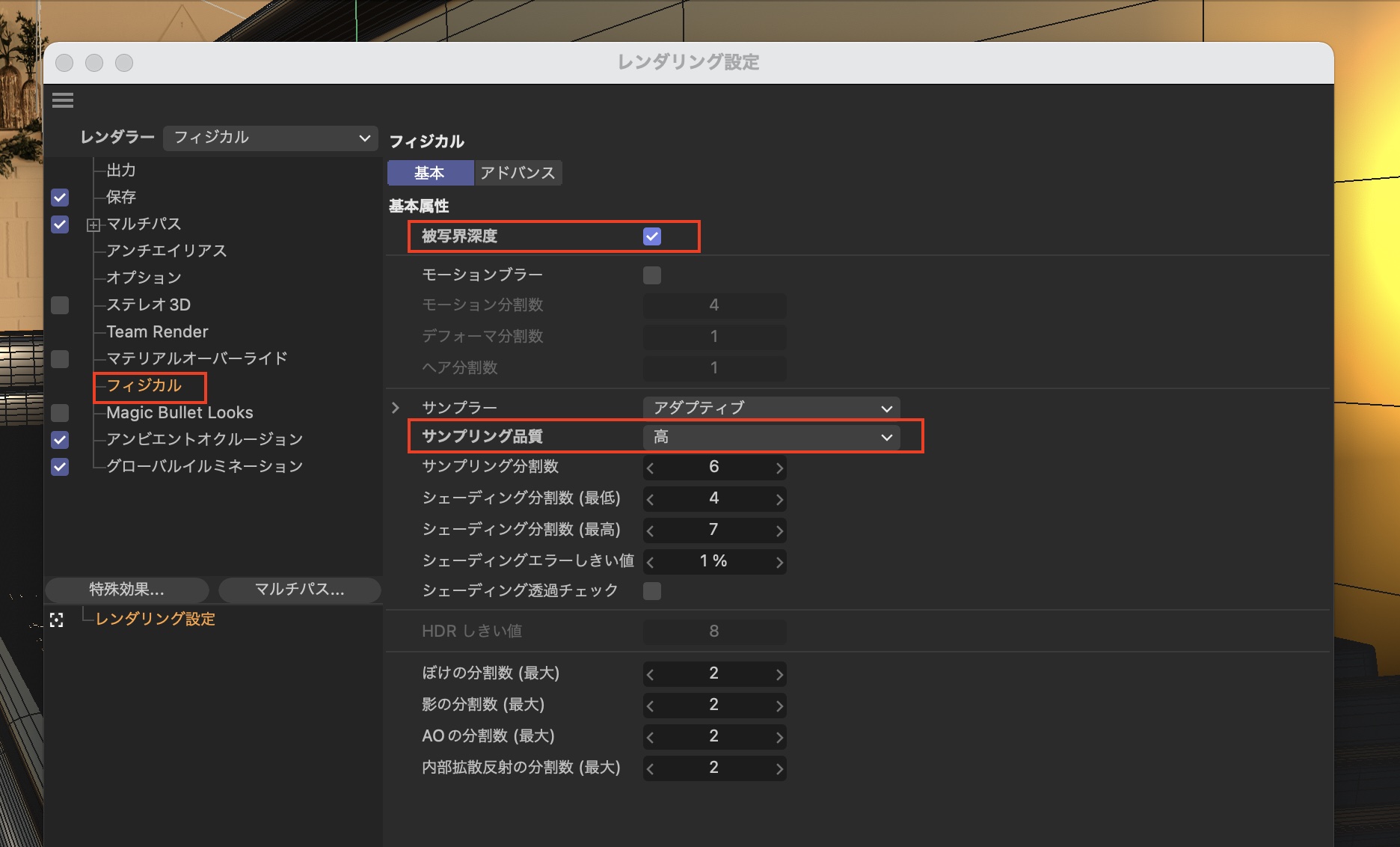
Task: Open the hamburger menu icon
Action: (63, 100)
